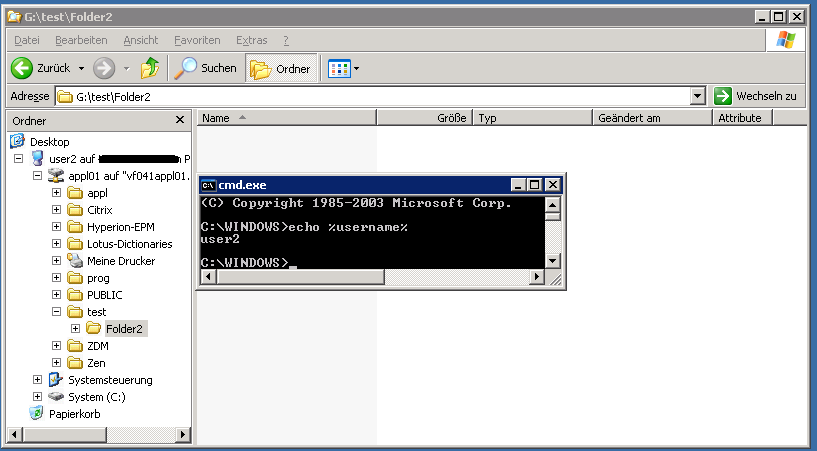
Task: Select the Systemsteuerung control panel icon
Action: (x=55, y=380)
